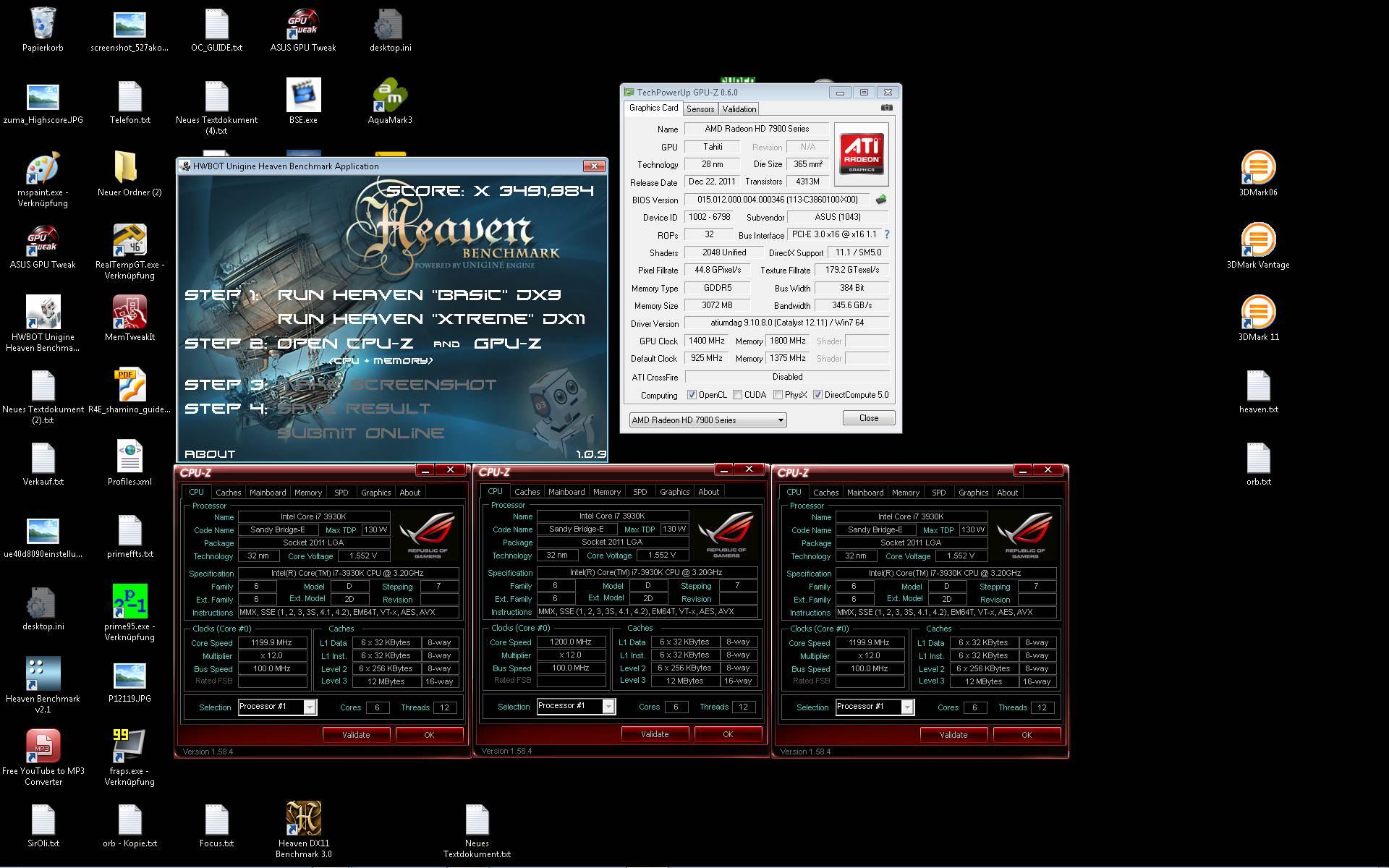Minimize the left CPU-Z window
The width and height of the screenshot is (1389, 868).
pos(425,470)
